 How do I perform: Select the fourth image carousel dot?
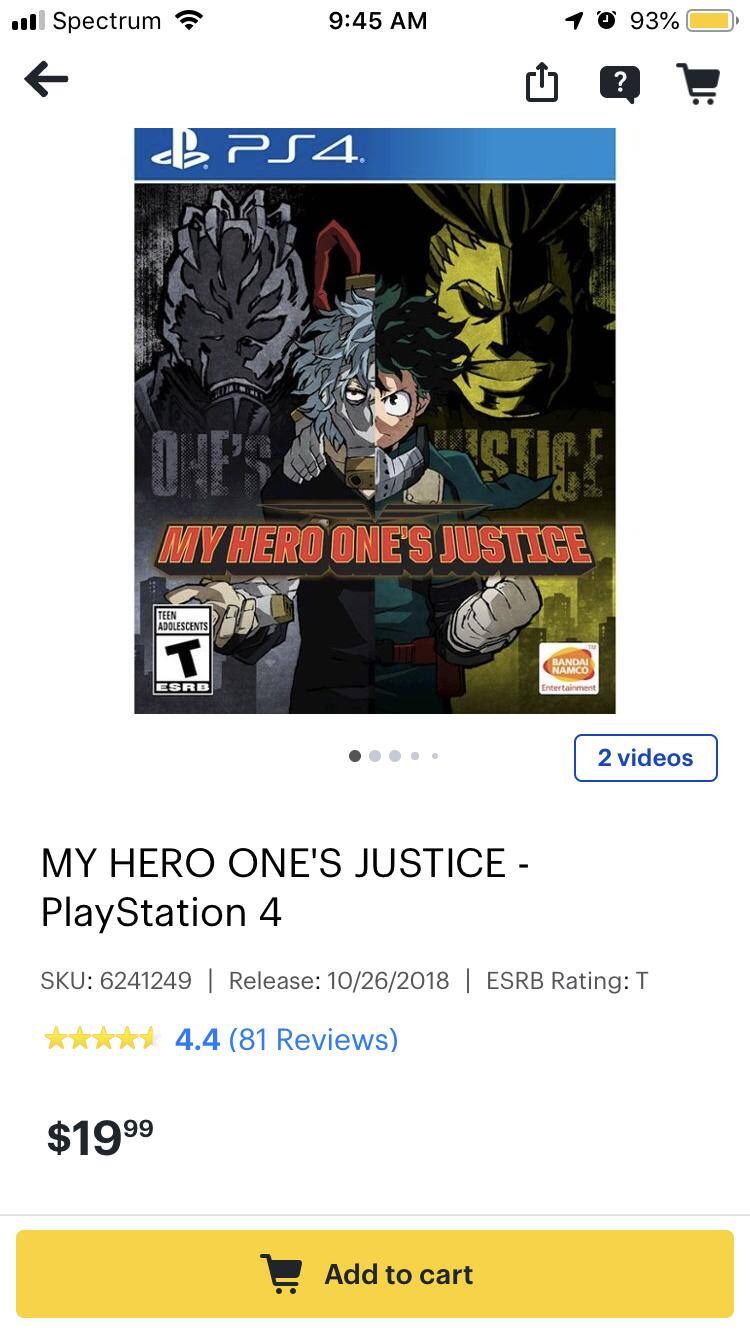[415, 756]
